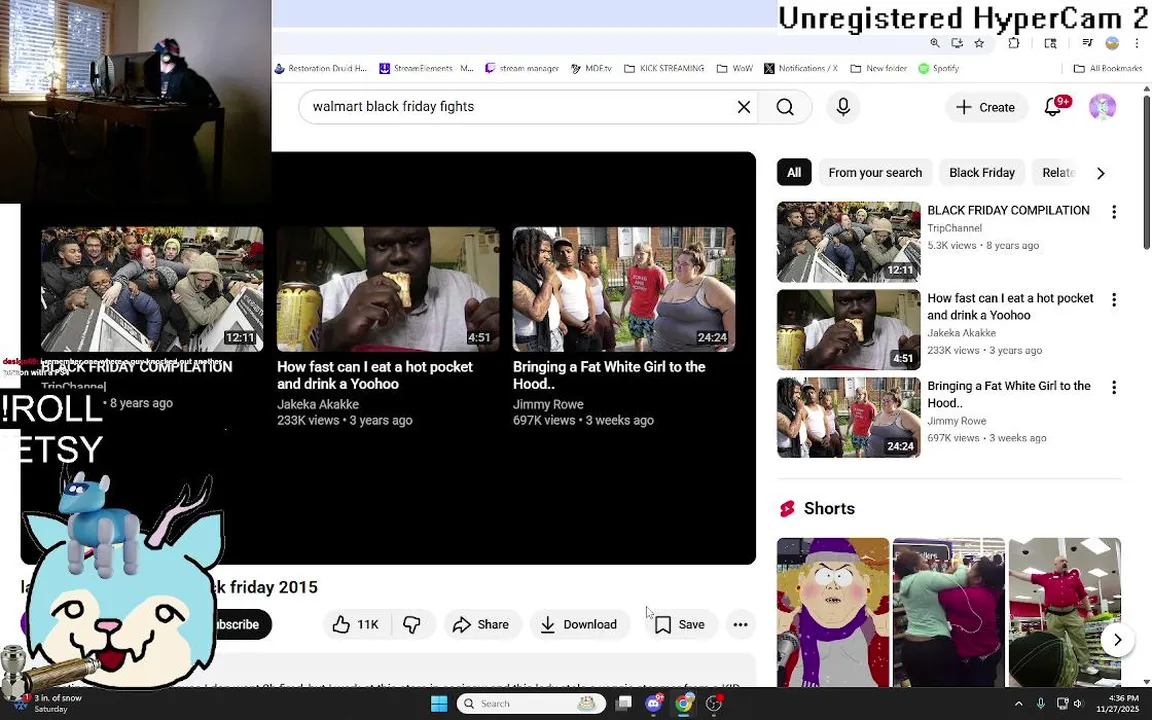Click the magnifier search button on YouTube
Image resolution: width=1152 pixels, height=720 pixels.
[785, 107]
